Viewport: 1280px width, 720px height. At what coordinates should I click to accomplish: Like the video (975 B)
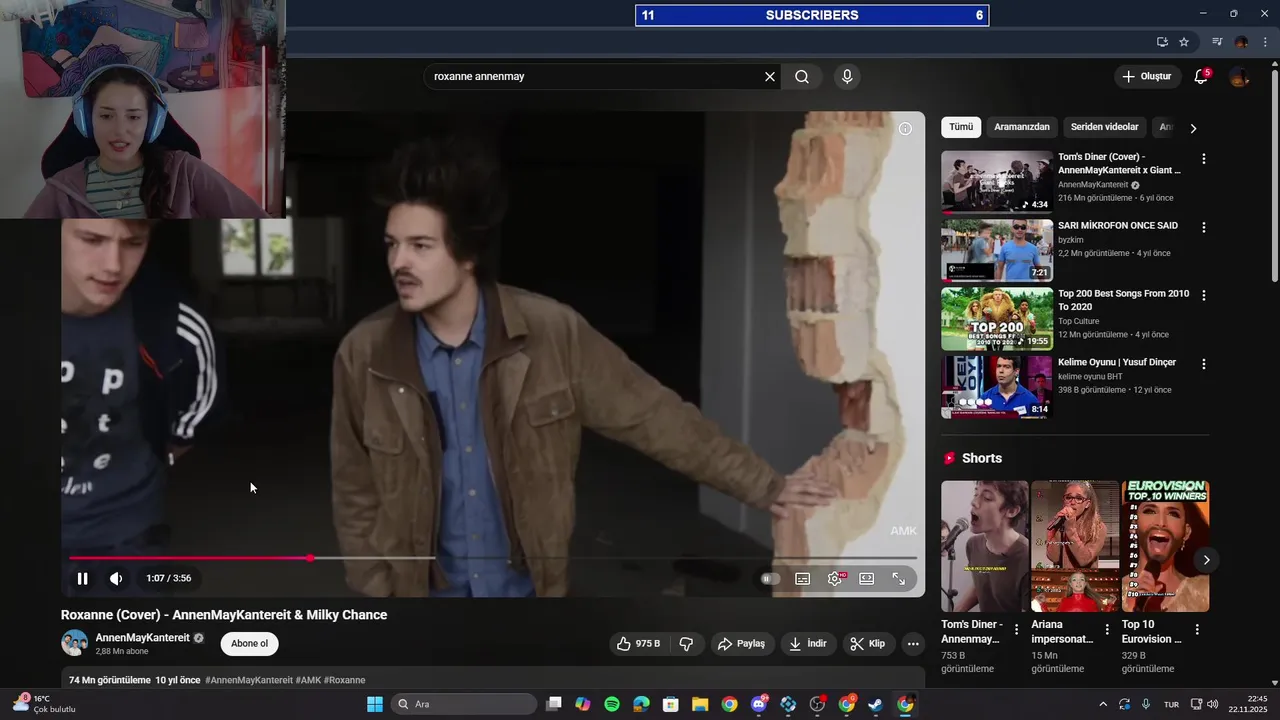tap(639, 644)
